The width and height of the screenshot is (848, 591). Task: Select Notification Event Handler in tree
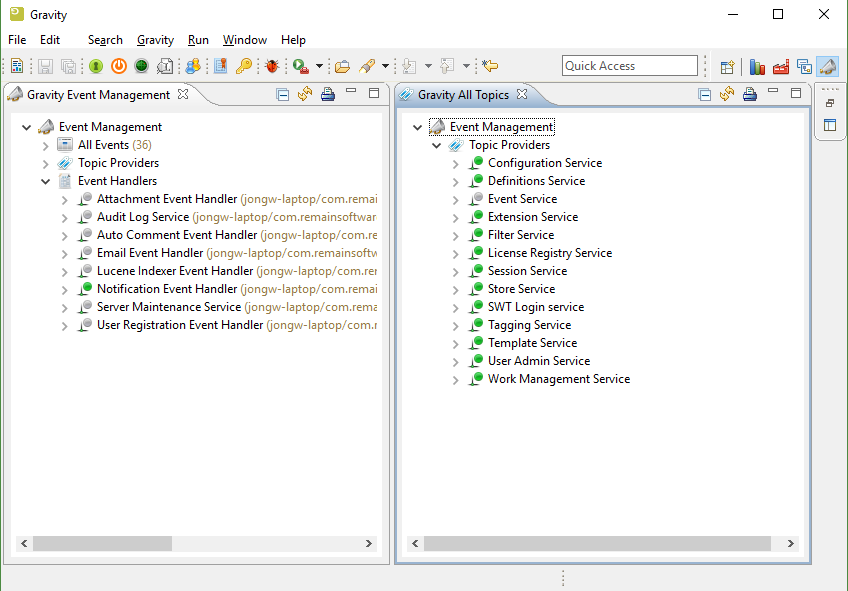pos(167,289)
